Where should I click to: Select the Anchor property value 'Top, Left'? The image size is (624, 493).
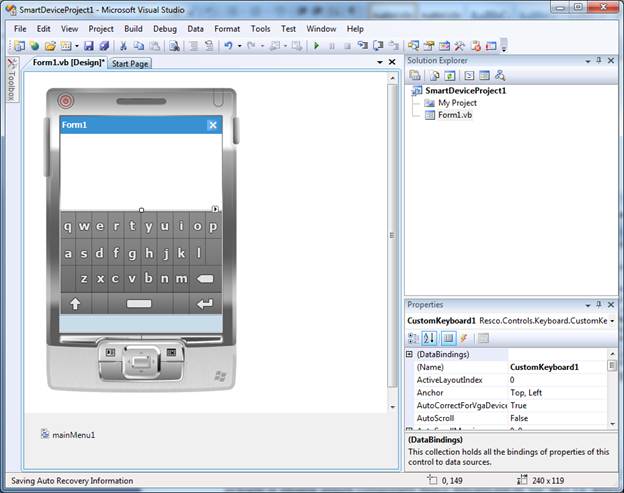click(557, 392)
